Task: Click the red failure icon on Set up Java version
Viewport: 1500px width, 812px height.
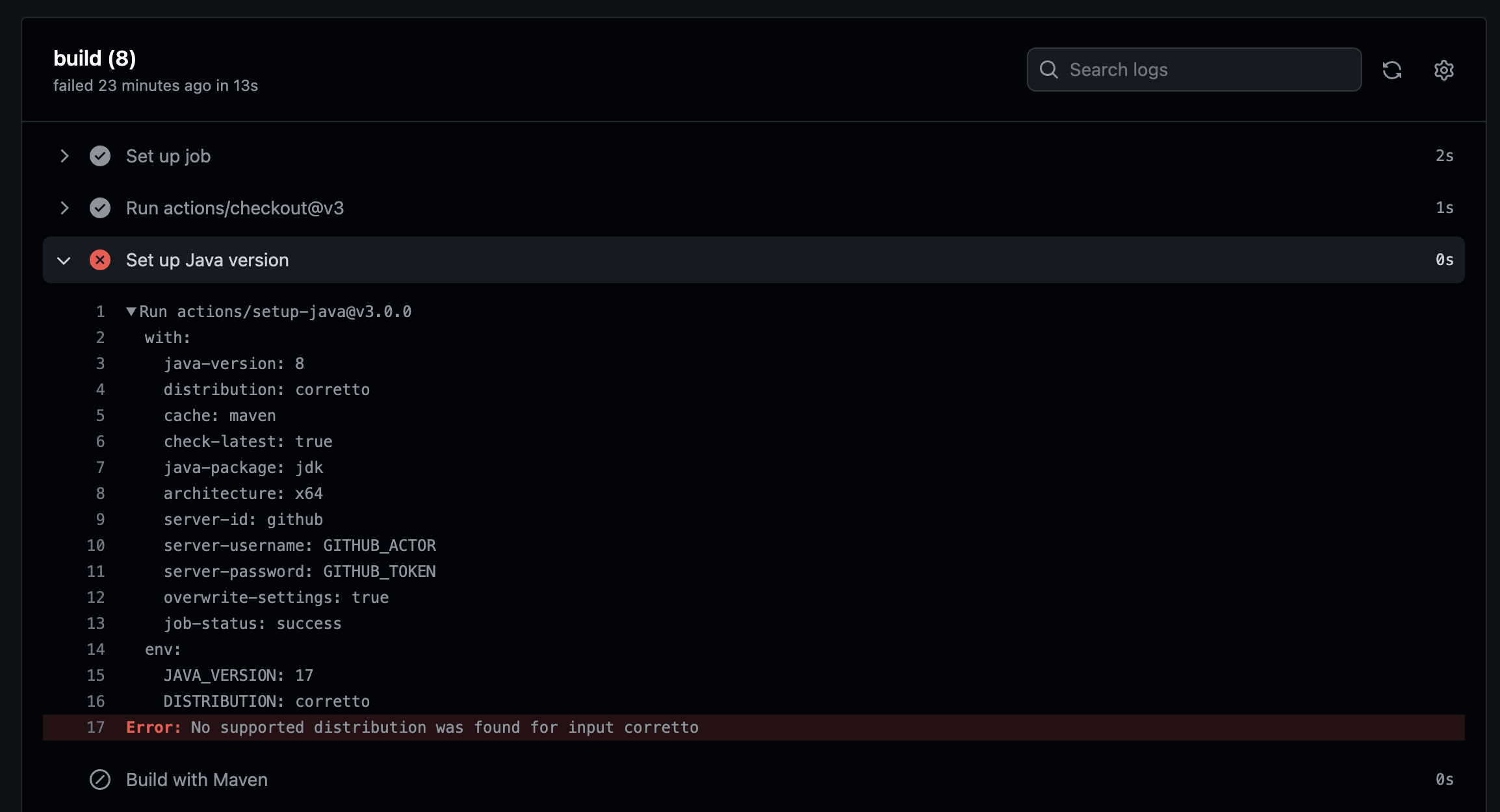Action: (x=100, y=260)
